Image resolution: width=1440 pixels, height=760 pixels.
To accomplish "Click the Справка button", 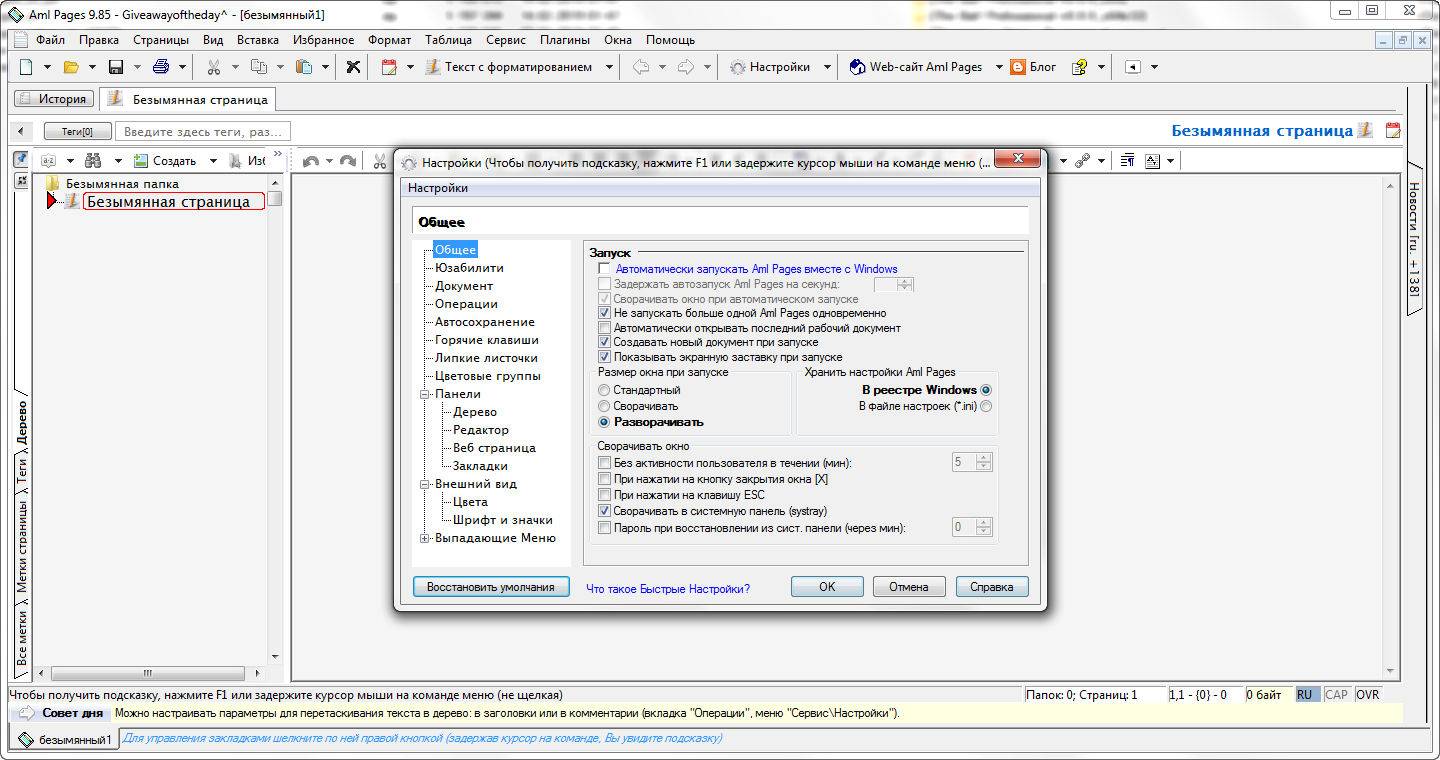I will coord(992,587).
